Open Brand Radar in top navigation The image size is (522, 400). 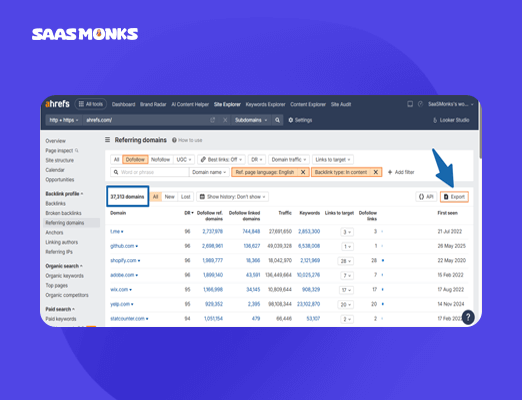[x=153, y=104]
